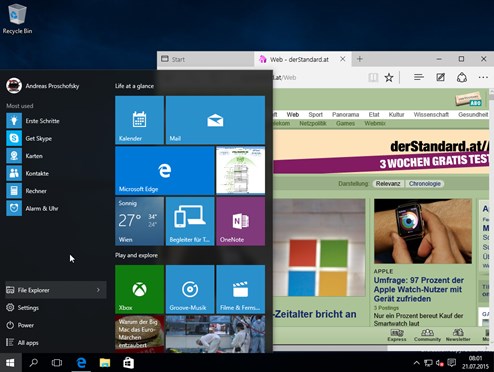Click the 3 Wochen gratis testen banner
The width and height of the screenshot is (494, 372).
pyautogui.click(x=381, y=152)
